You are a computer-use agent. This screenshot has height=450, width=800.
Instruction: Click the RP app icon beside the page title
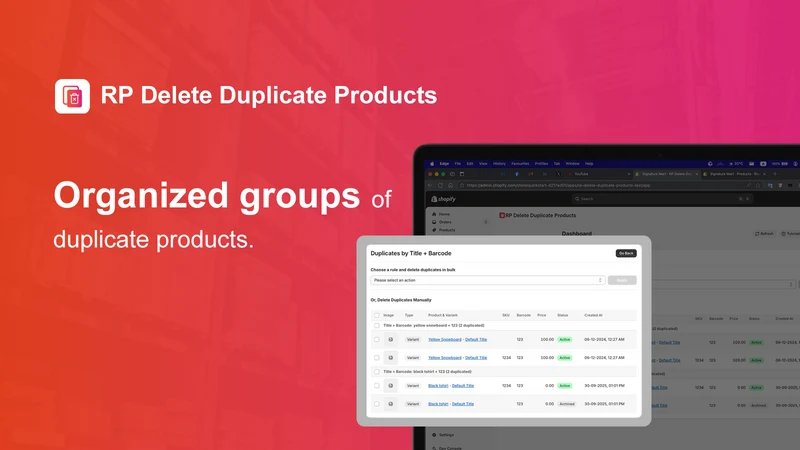pos(502,215)
